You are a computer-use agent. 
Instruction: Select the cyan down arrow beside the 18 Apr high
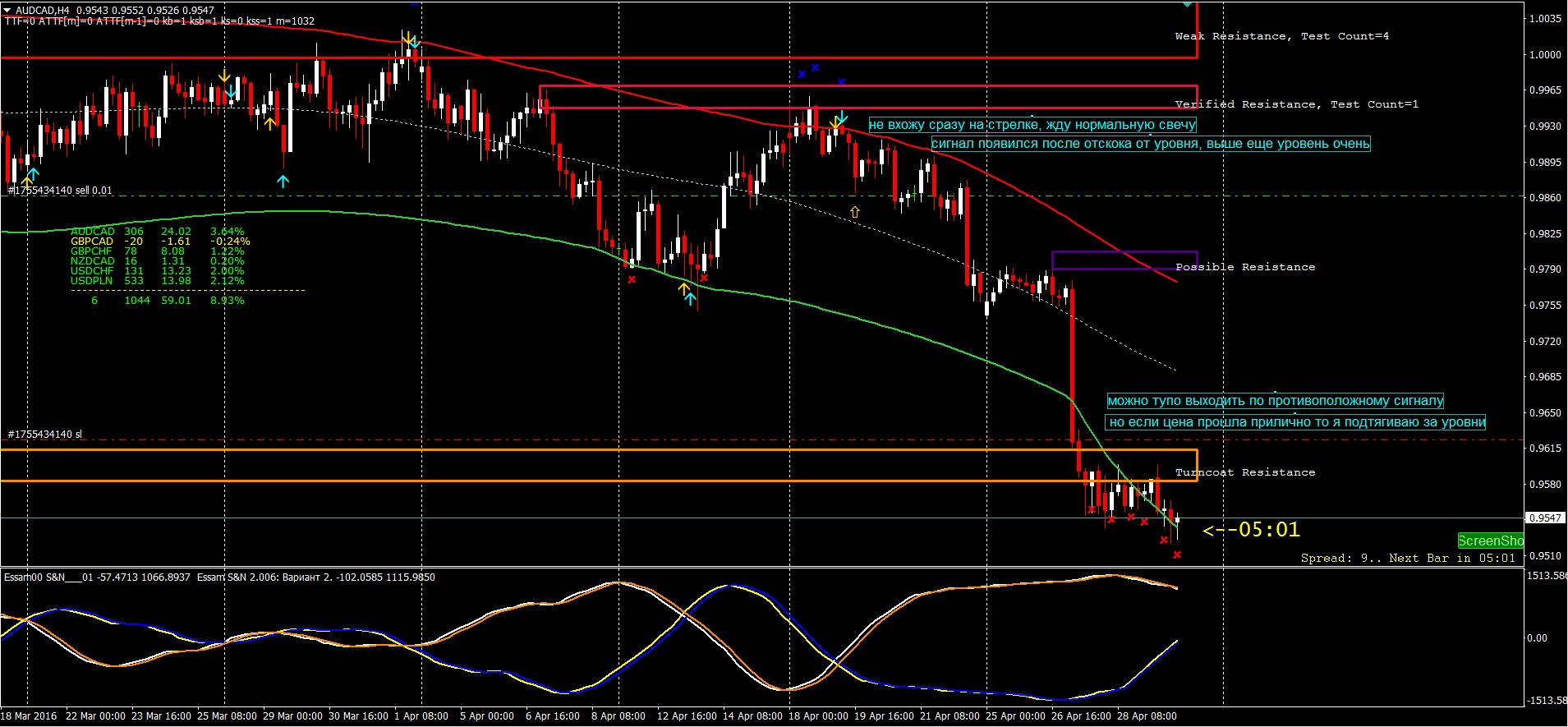(843, 117)
